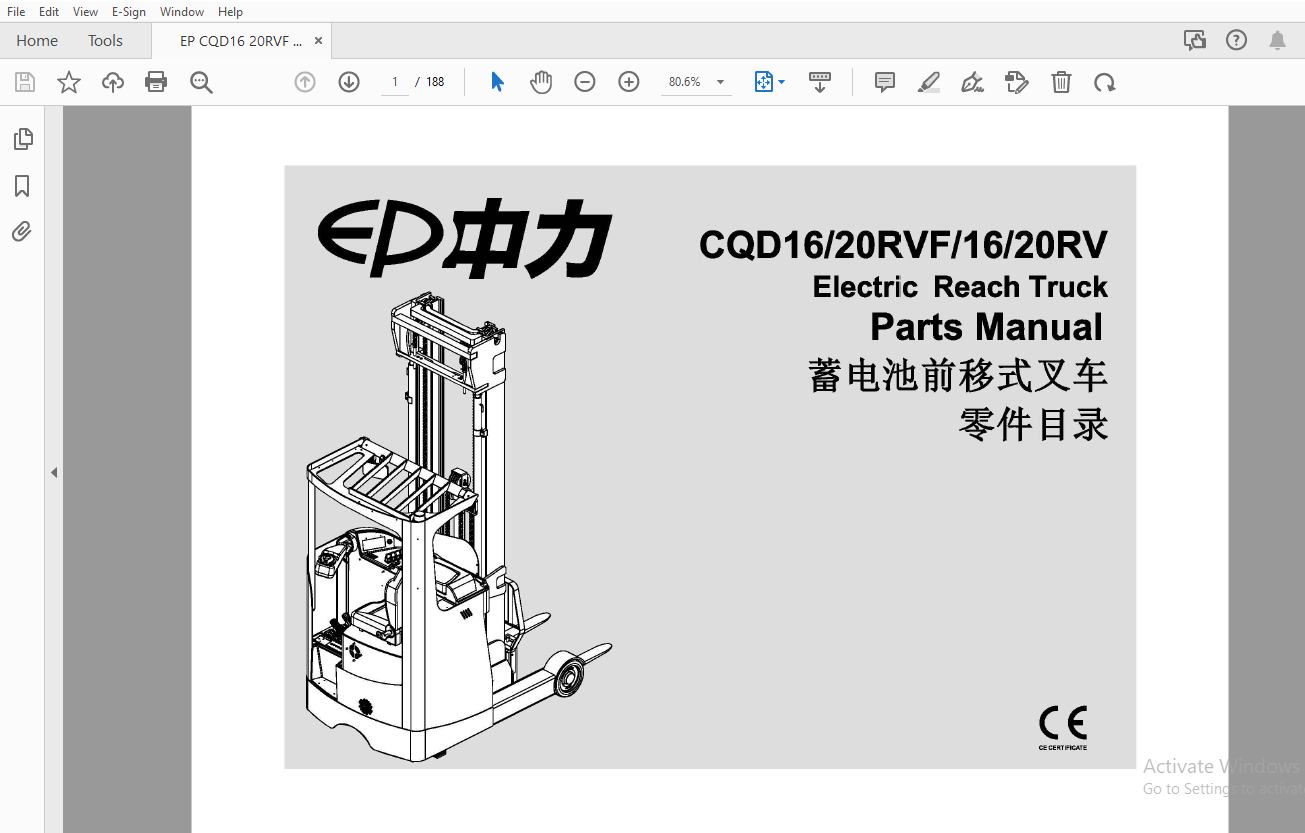Image resolution: width=1305 pixels, height=833 pixels.
Task: Open the View menu
Action: [x=85, y=11]
